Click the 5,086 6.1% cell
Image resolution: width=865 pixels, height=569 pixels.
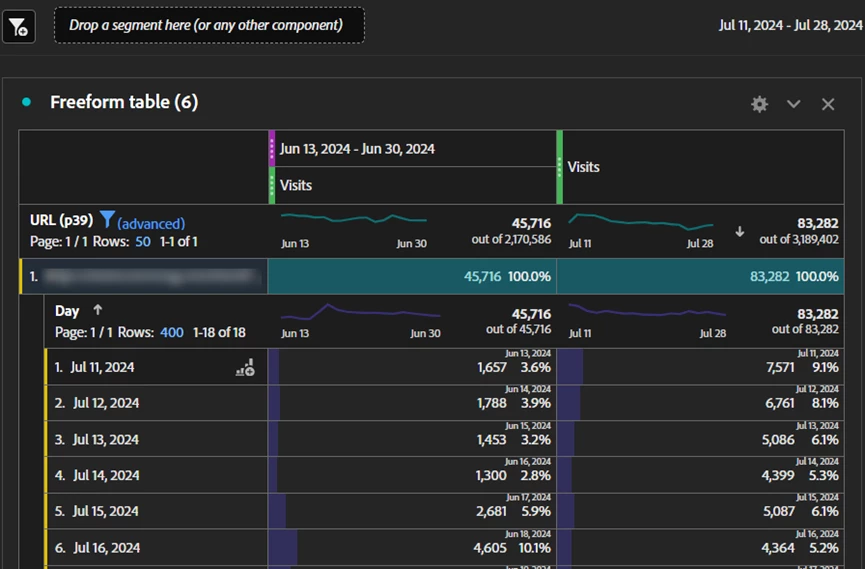click(701, 439)
